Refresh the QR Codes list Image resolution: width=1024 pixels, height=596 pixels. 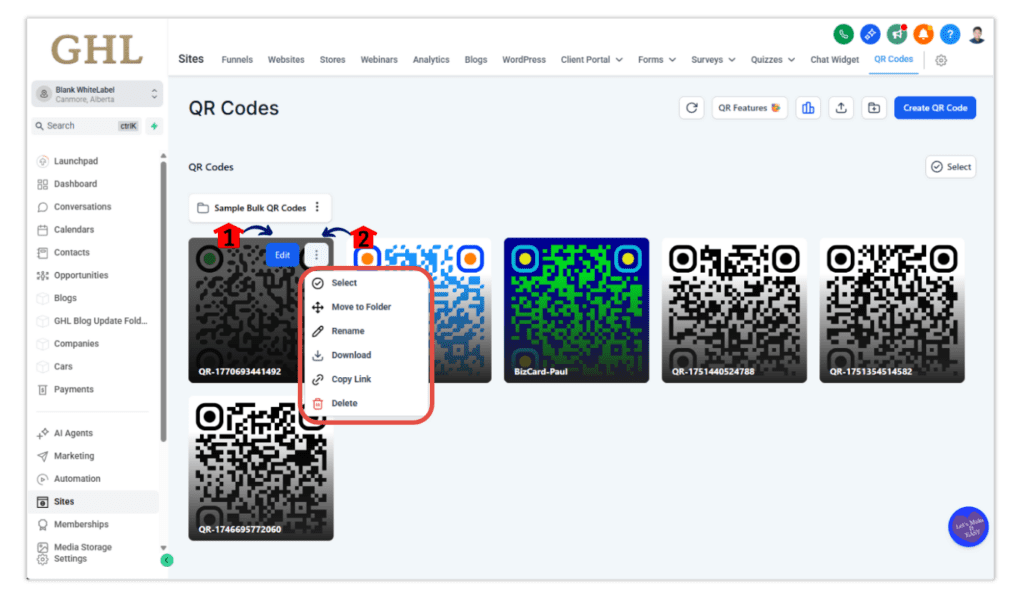692,107
